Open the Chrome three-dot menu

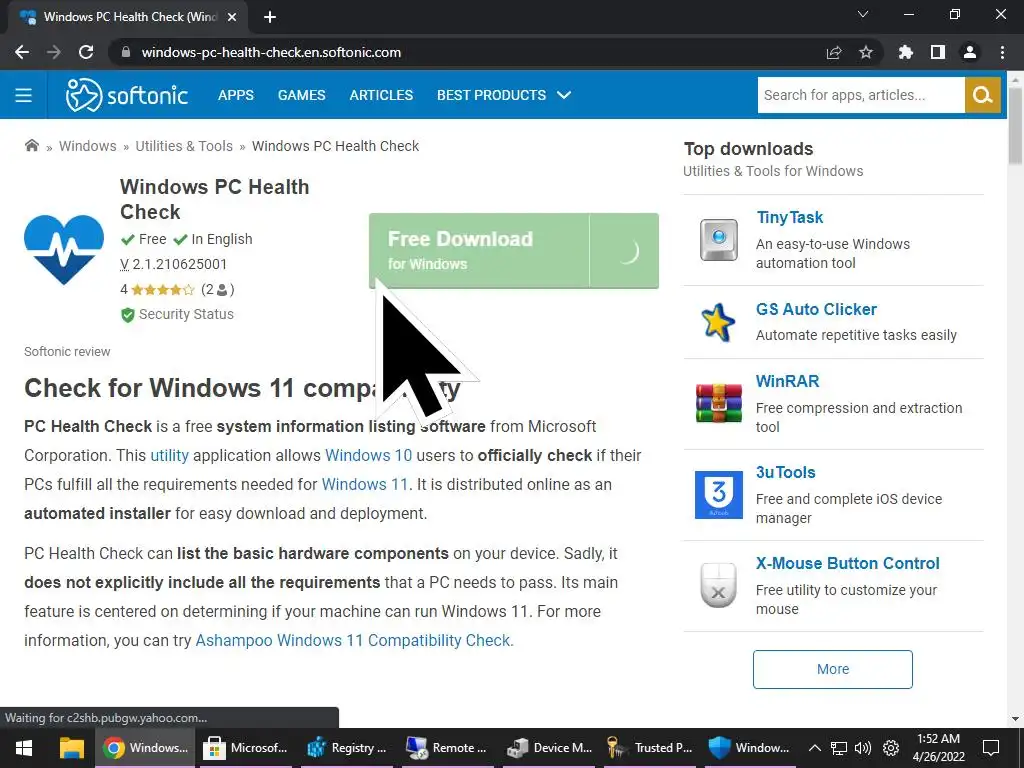(1002, 52)
